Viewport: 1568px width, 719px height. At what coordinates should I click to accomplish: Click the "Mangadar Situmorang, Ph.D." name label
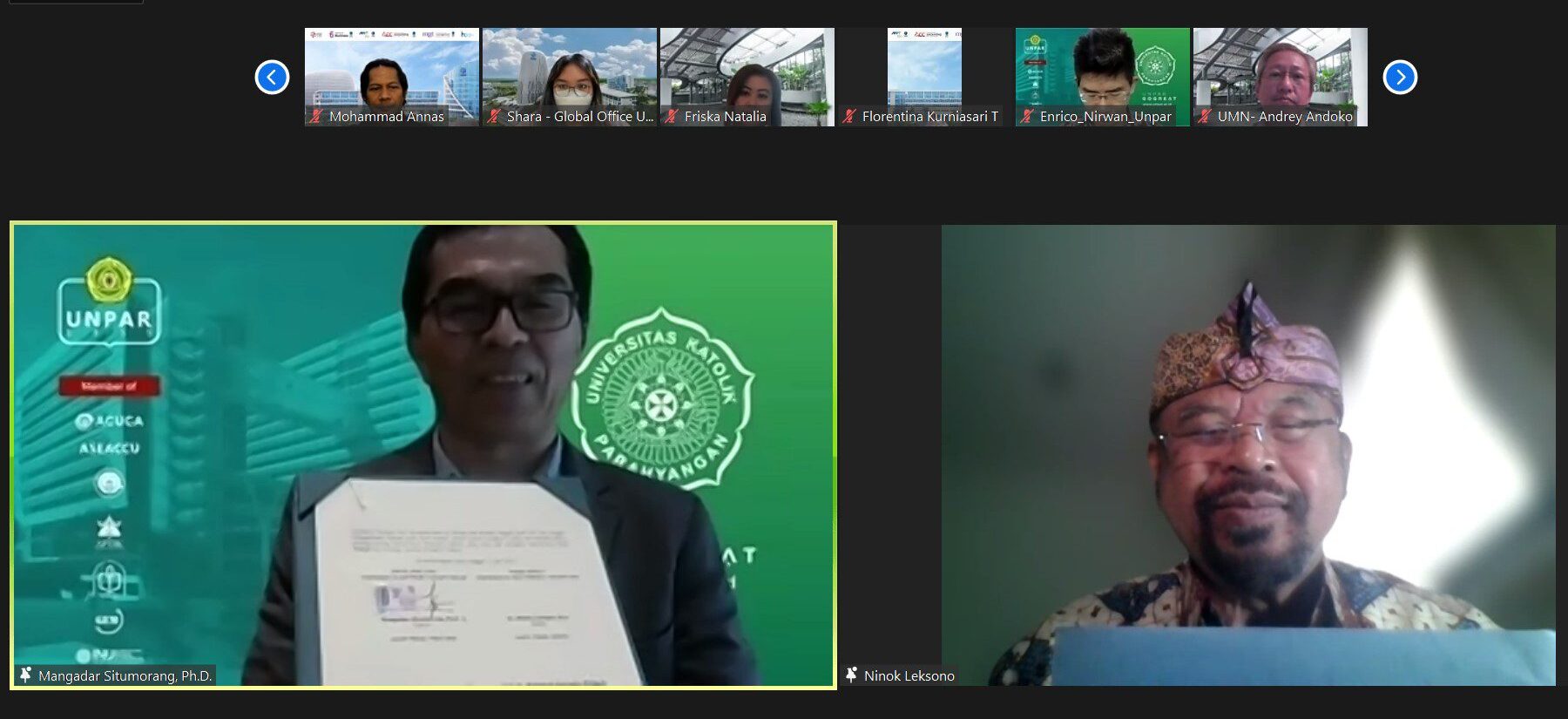(125, 675)
